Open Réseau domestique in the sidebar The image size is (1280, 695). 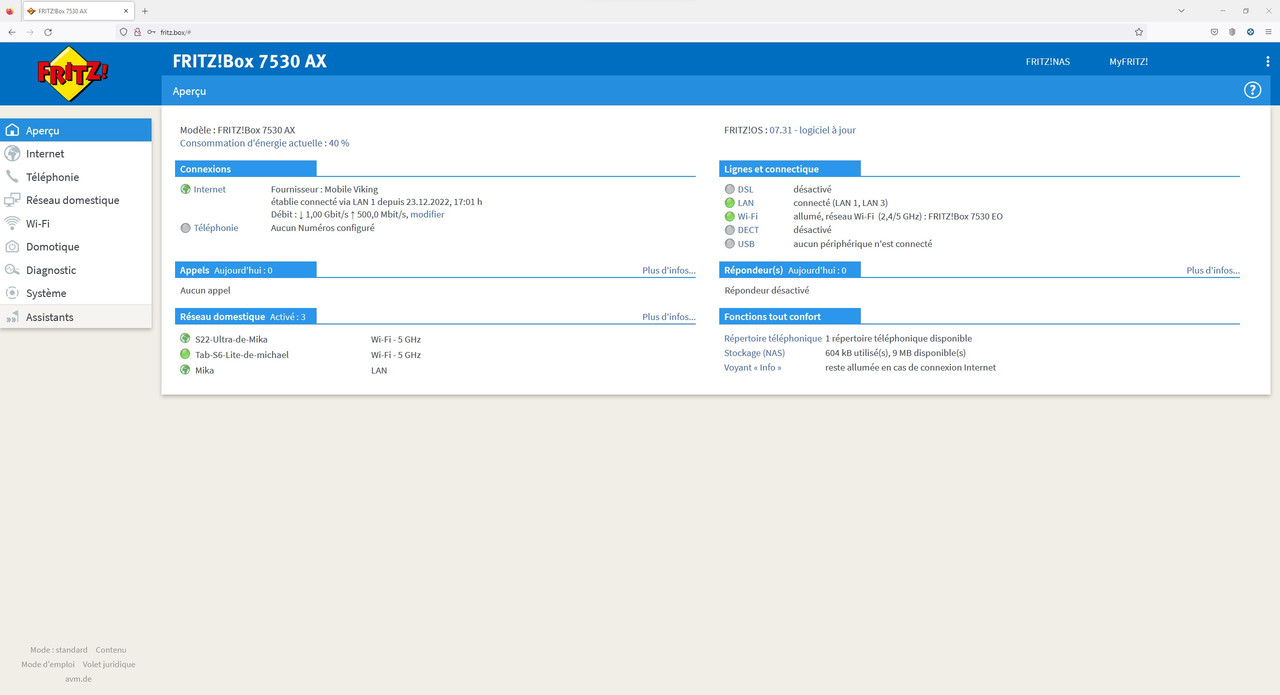(x=76, y=200)
